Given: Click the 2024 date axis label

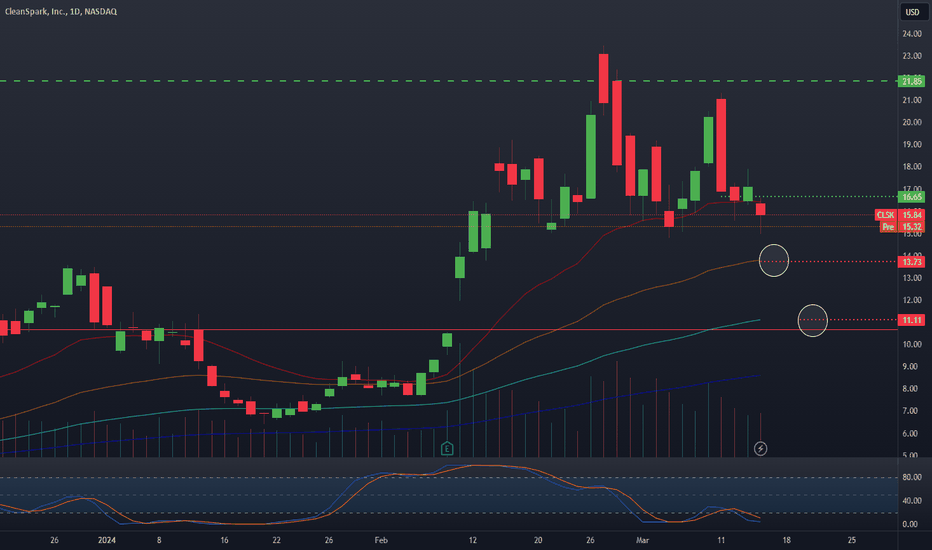Looking at the screenshot, I should tap(106, 540).
